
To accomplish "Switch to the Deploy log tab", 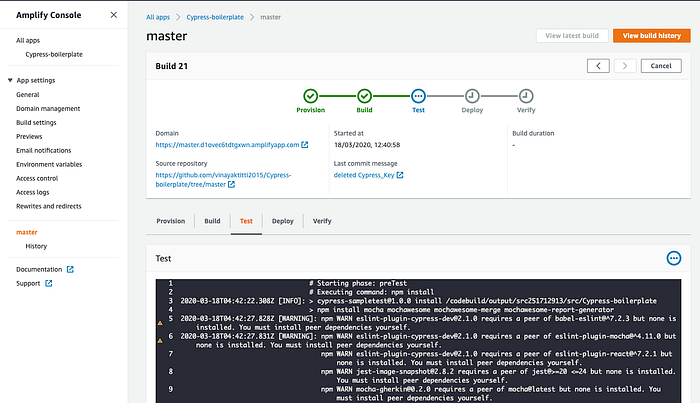I will (283, 221).
